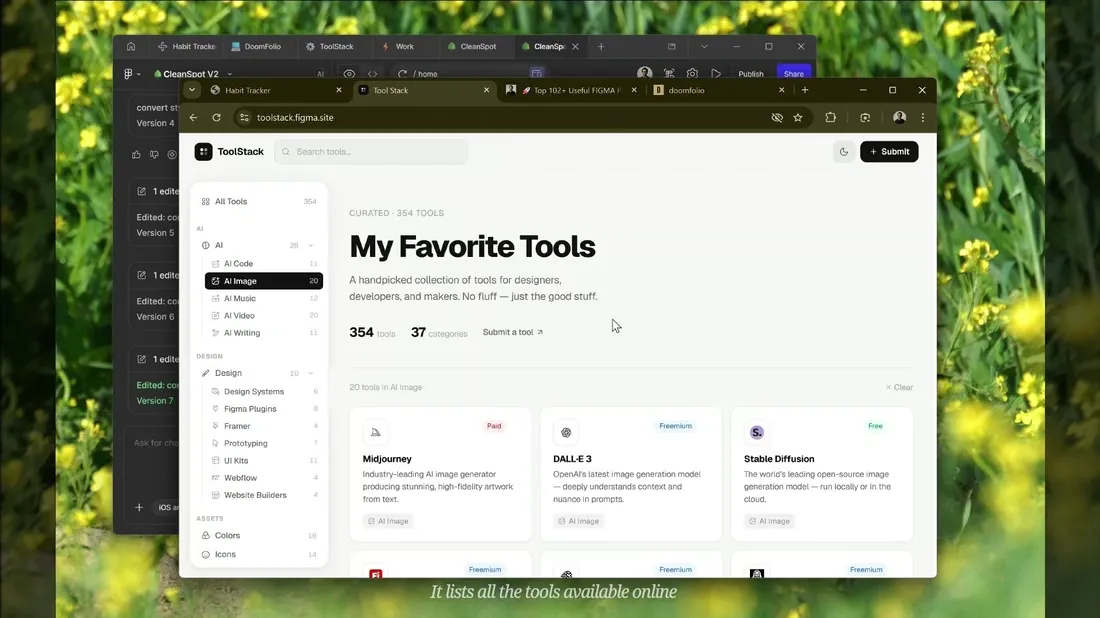Open the Framer category icon
Image resolution: width=1100 pixels, height=618 pixels.
[x=215, y=426]
